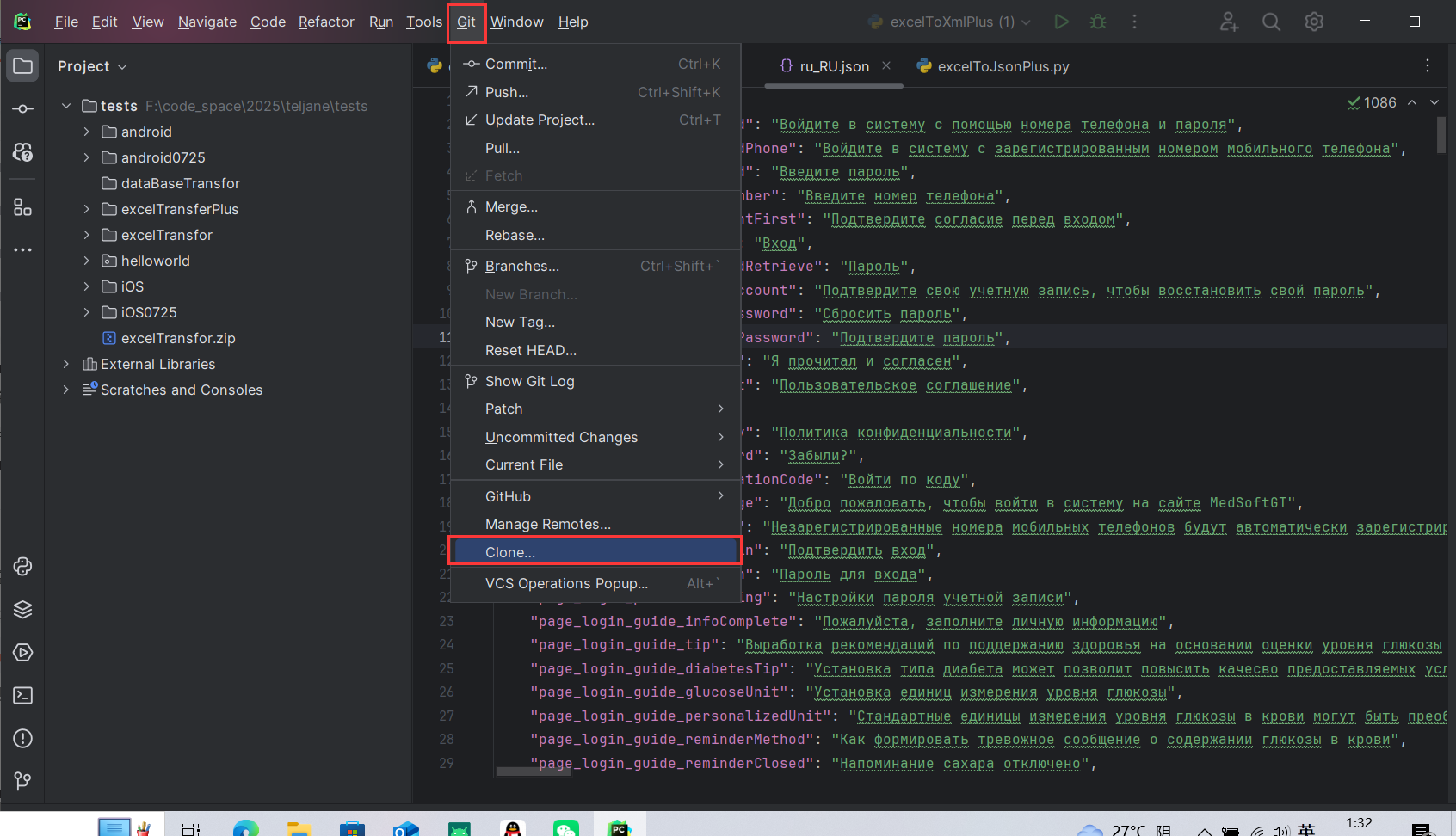Open the Project view dropdown

(x=92, y=66)
